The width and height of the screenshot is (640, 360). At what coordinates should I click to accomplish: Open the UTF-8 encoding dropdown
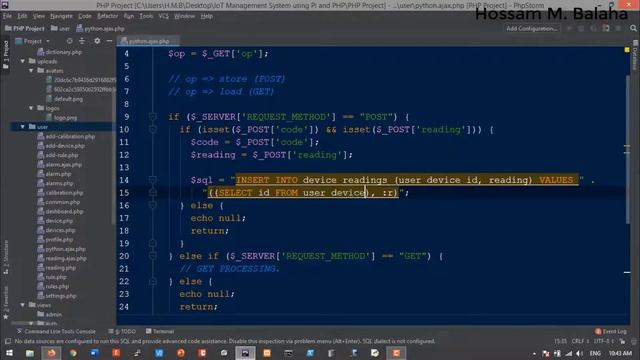pyautogui.click(x=604, y=341)
